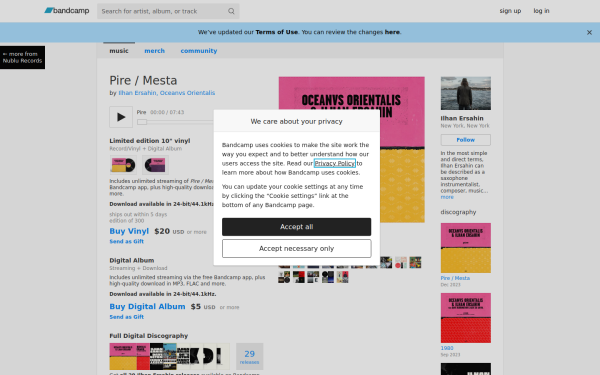Accept necessary cookies only

coord(297,249)
